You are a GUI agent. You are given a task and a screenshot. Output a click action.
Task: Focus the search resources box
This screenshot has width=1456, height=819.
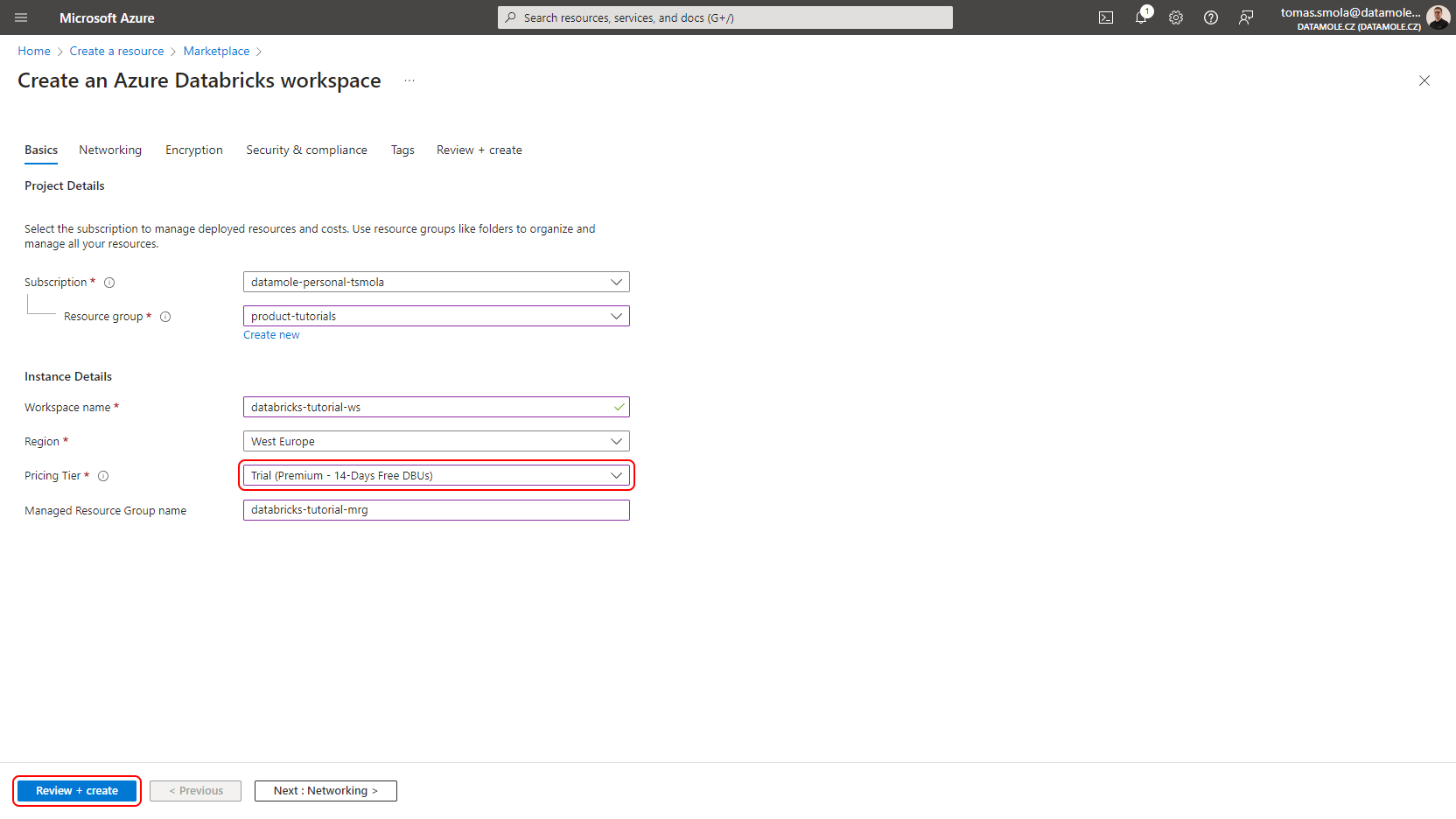(x=725, y=17)
